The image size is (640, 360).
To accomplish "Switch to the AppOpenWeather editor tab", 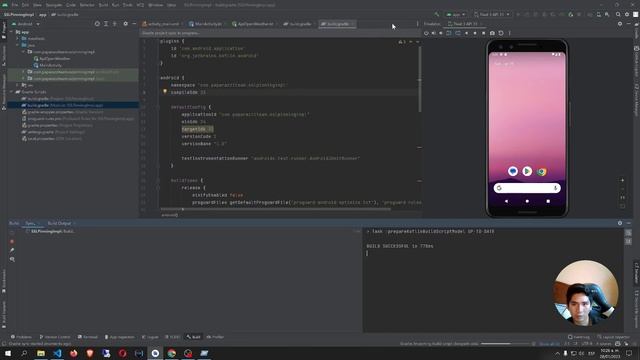I will pos(254,24).
